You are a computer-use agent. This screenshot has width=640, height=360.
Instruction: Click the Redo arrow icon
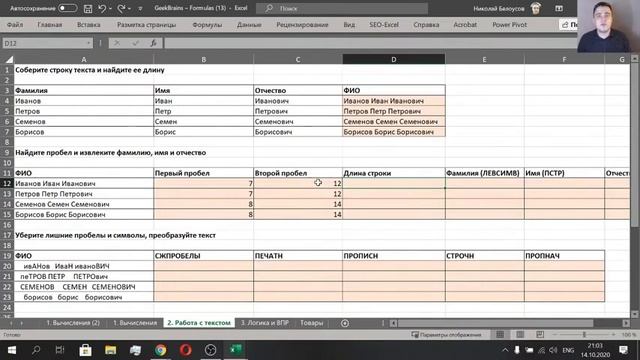pos(121,8)
